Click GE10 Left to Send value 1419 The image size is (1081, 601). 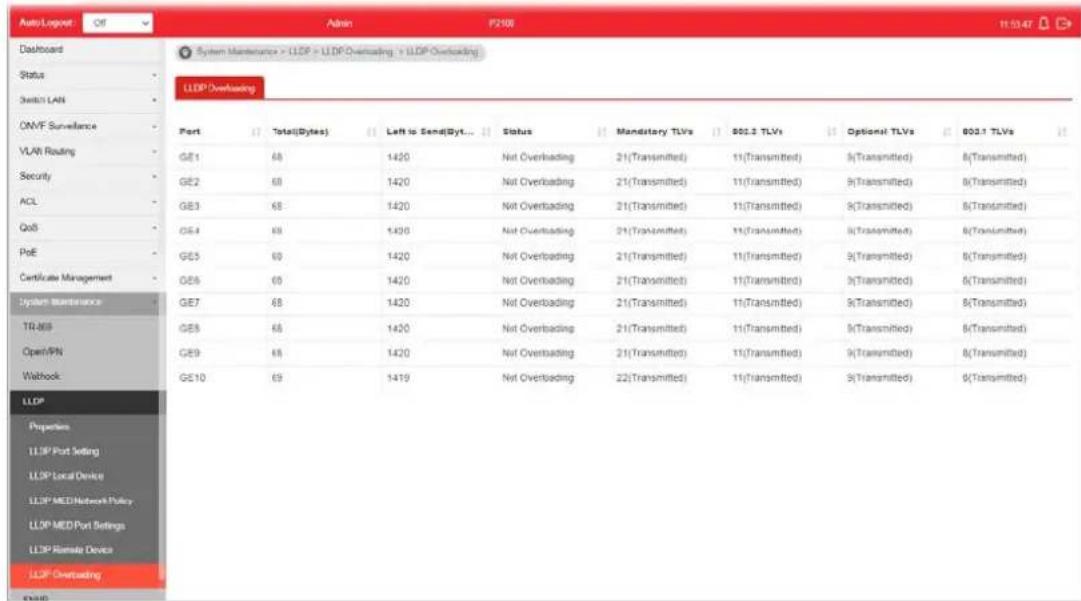(398, 378)
